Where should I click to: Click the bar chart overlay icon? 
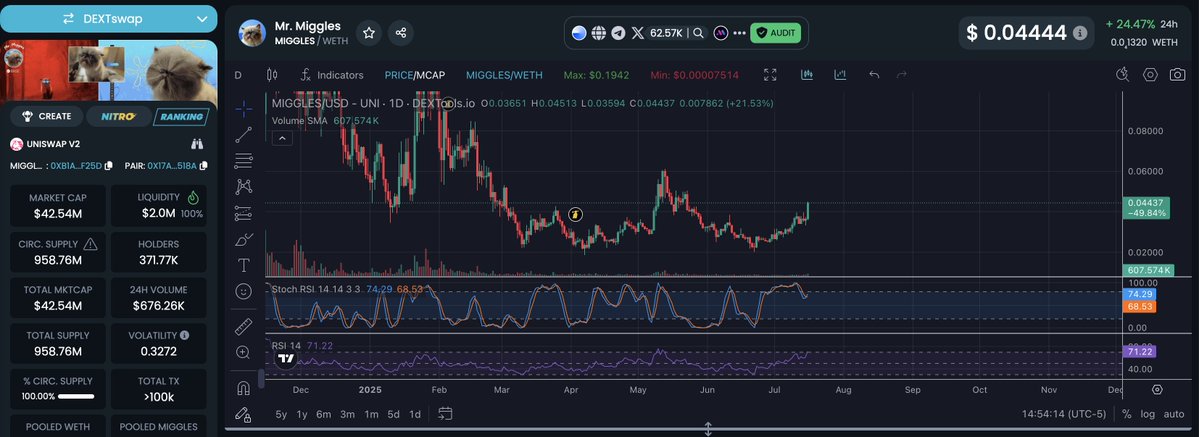840,74
